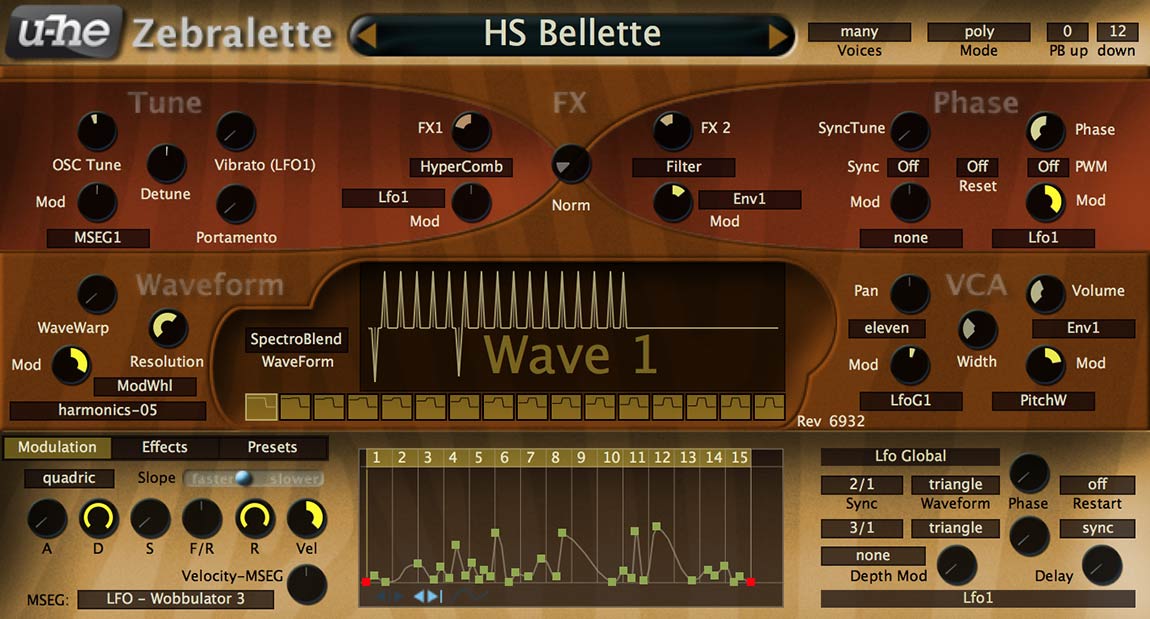
Task: Click the quadric mode button
Action: click(x=68, y=478)
